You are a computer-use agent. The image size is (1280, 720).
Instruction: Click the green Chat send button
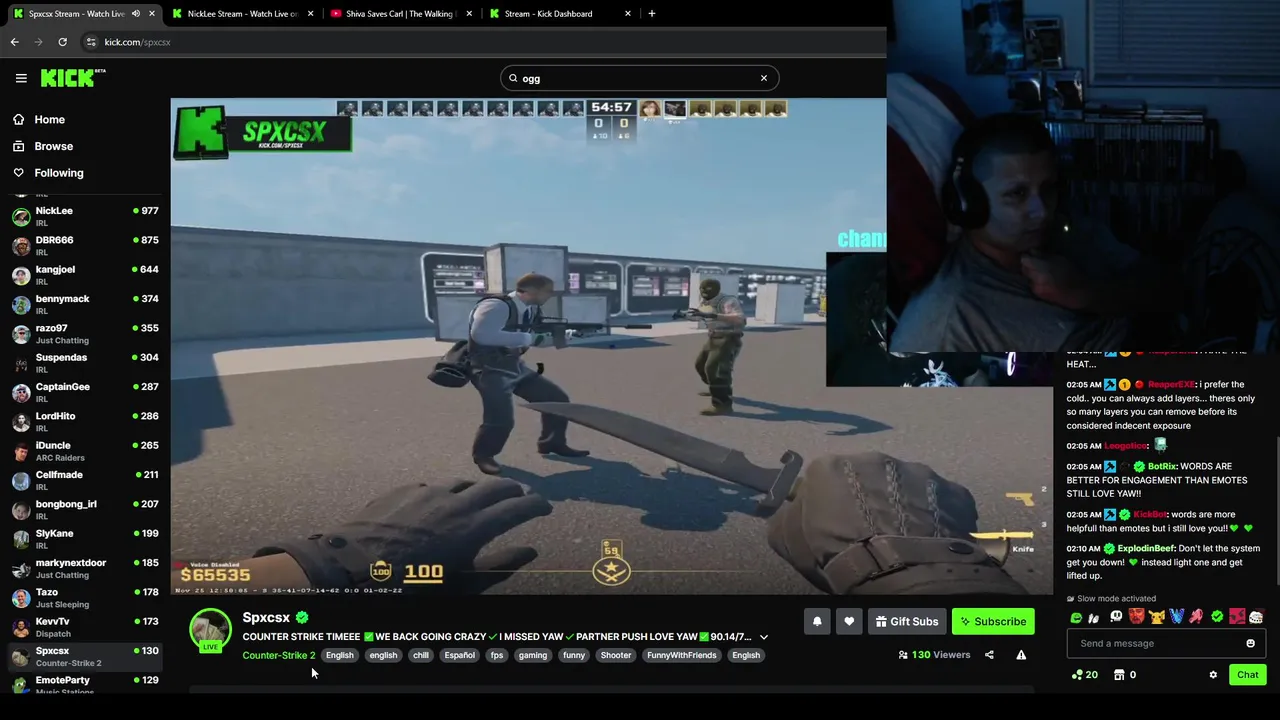(1247, 675)
